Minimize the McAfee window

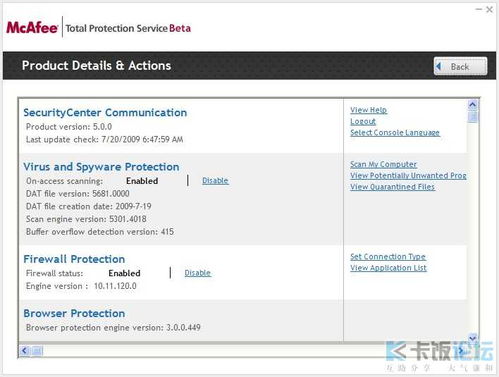479,9
